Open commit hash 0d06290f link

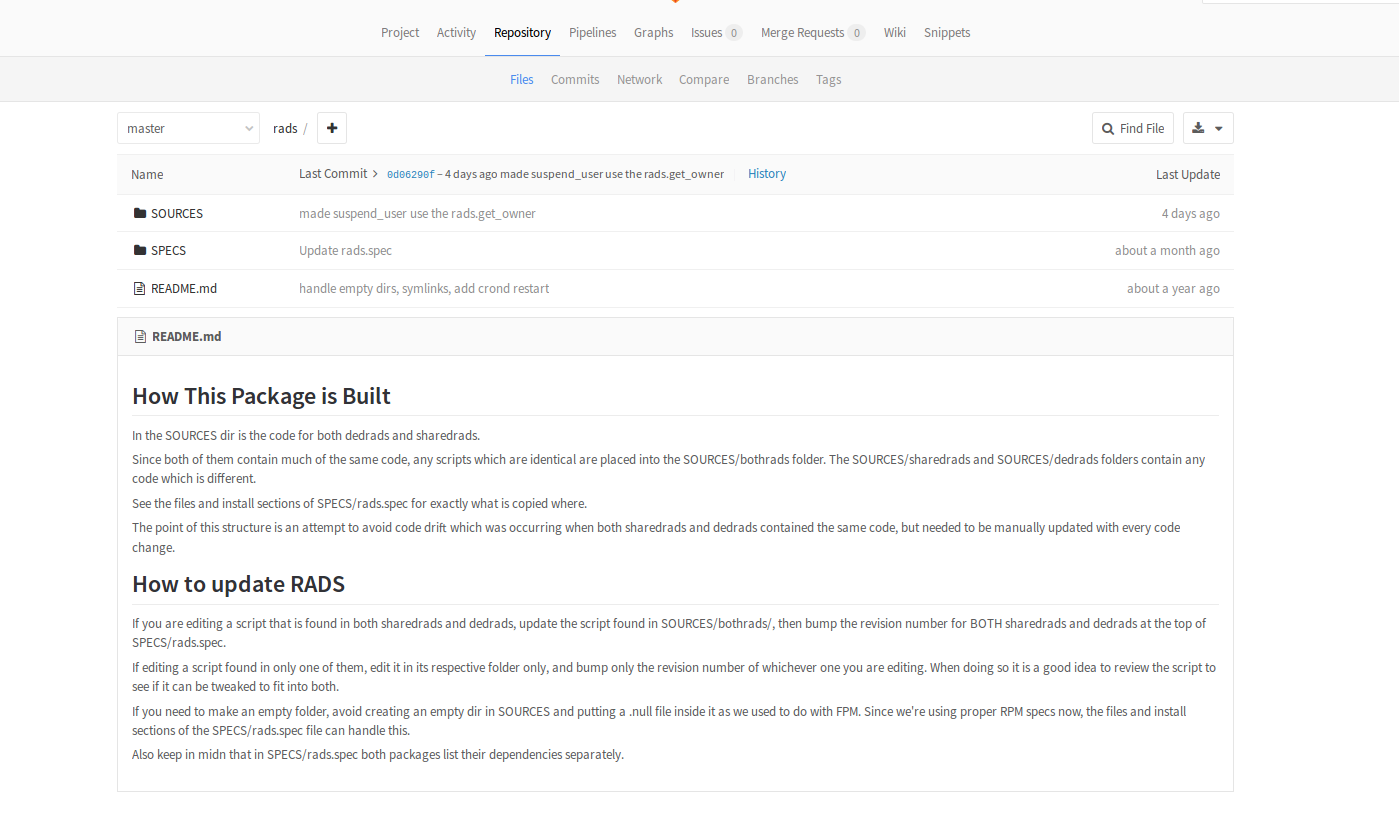410,174
